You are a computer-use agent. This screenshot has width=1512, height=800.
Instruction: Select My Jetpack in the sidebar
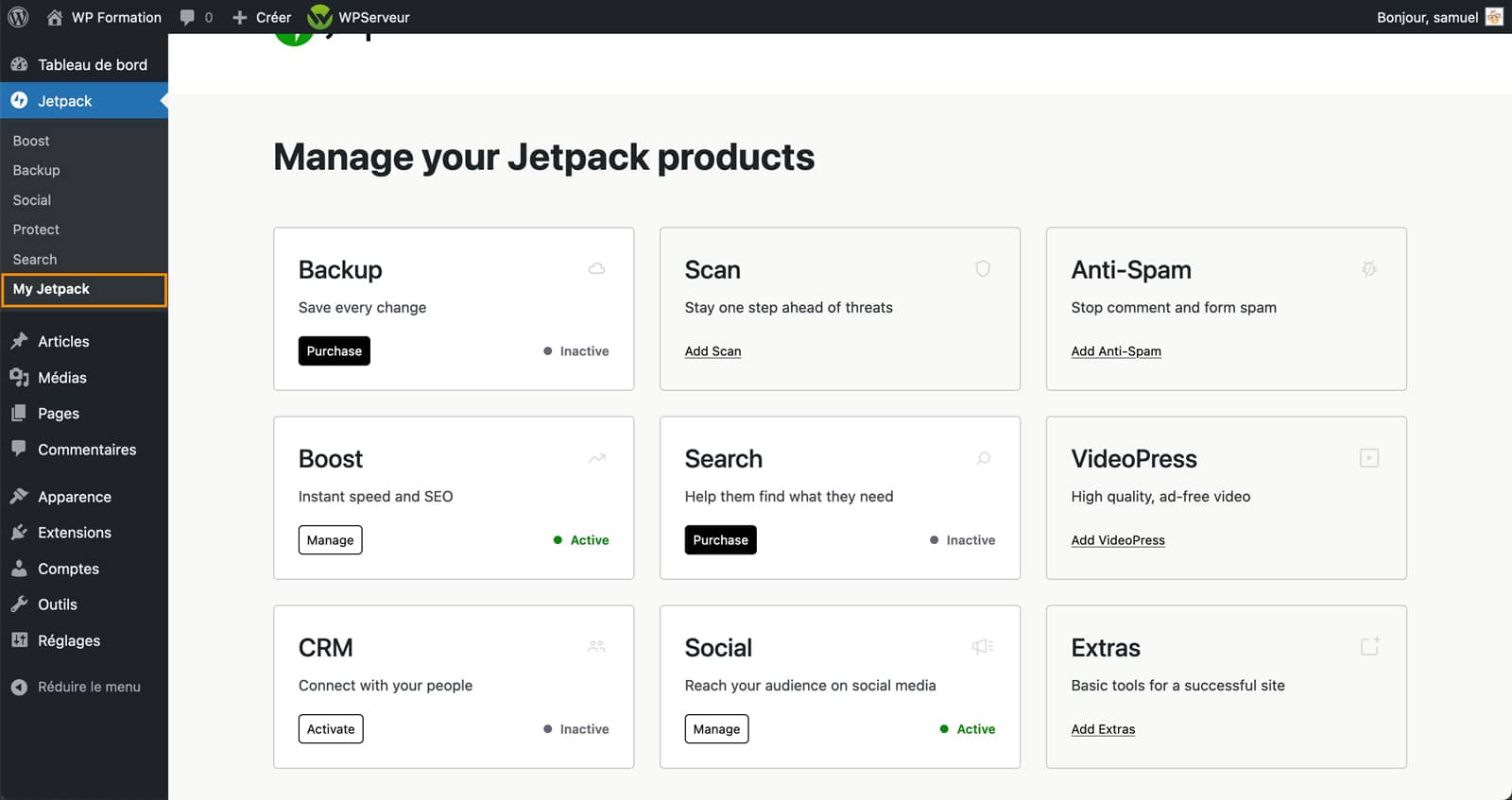[84, 290]
